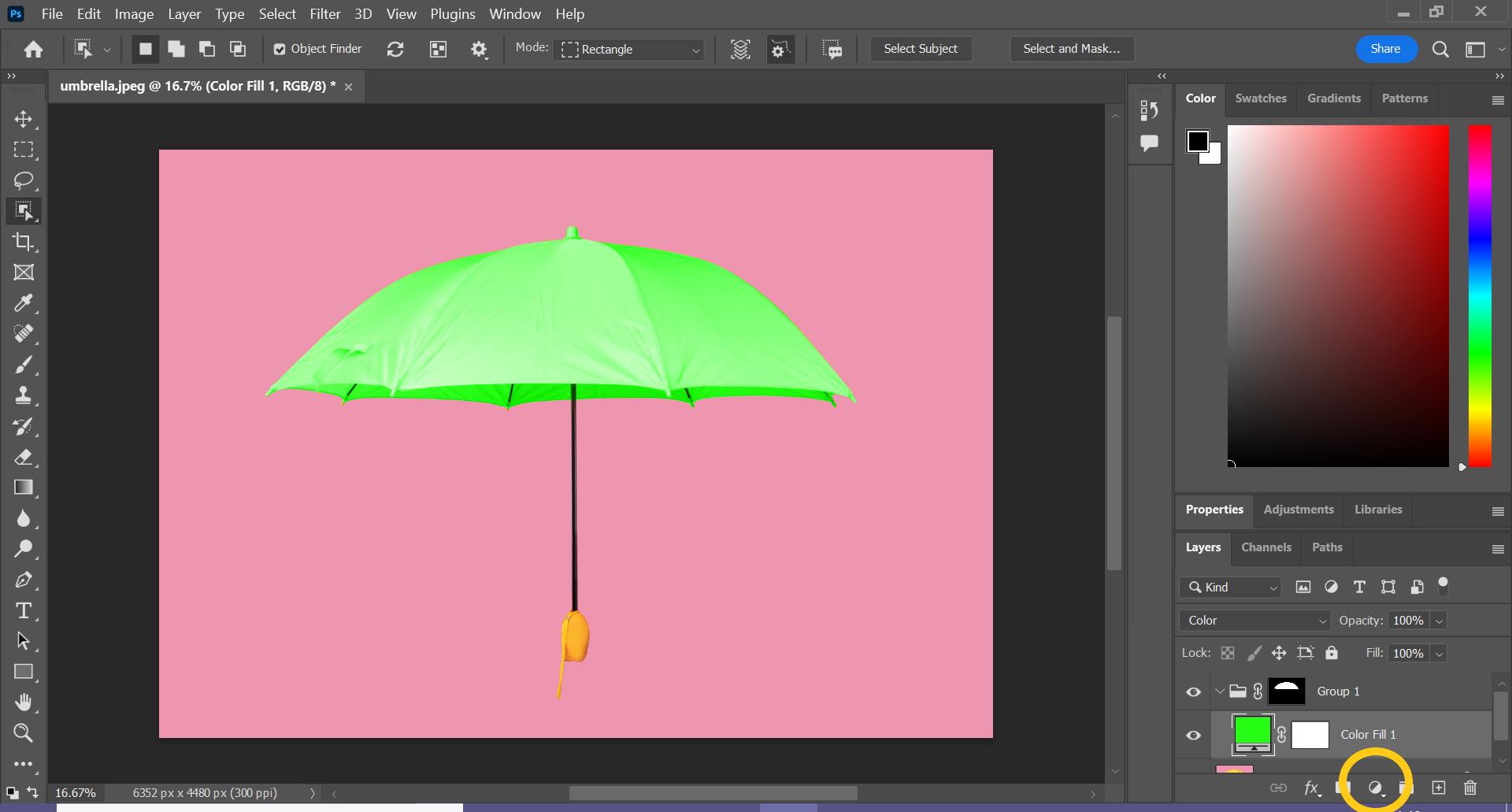Click the rainbow hue slider strip

pyautogui.click(x=1480, y=296)
